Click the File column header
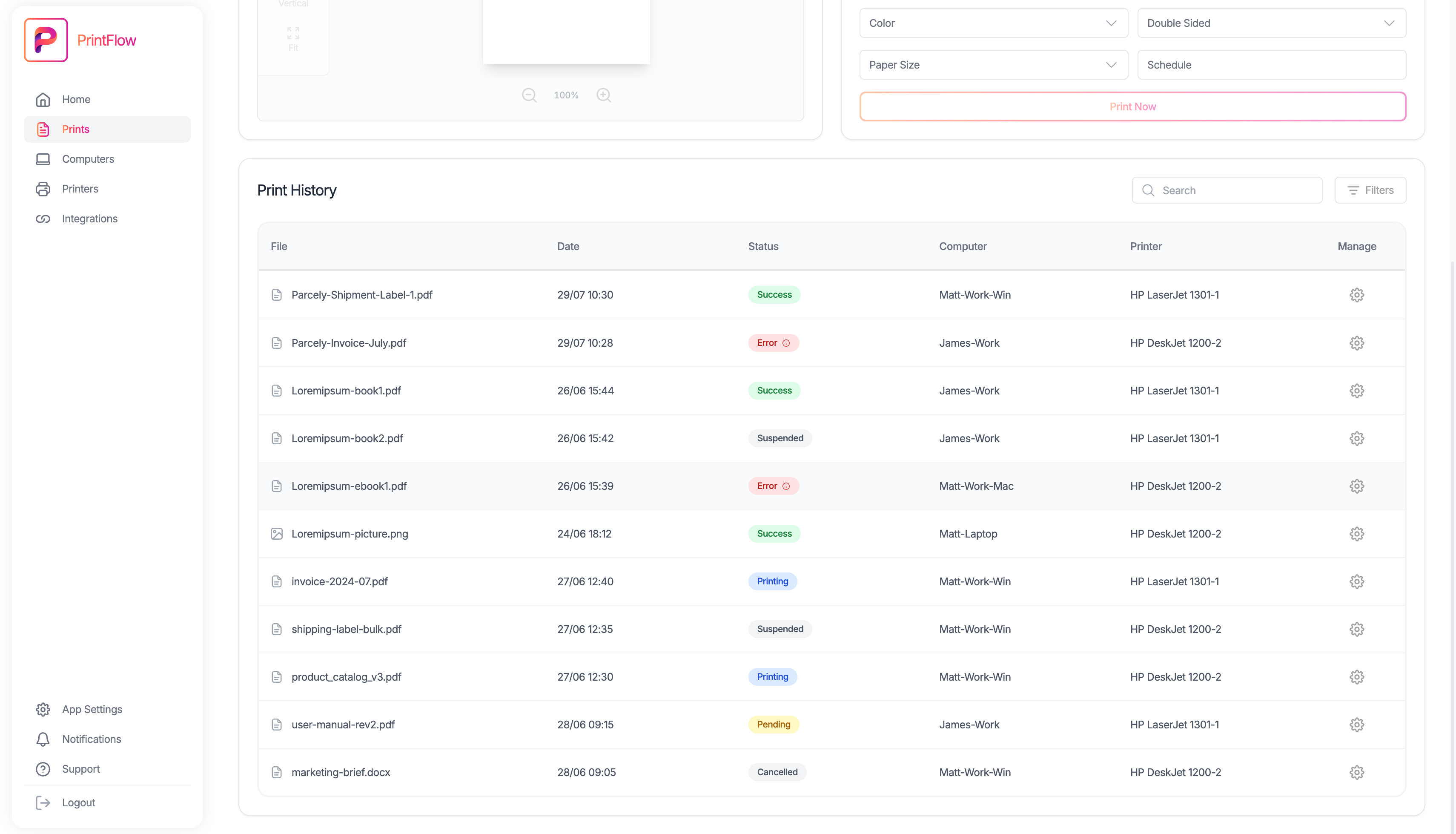 coord(279,246)
